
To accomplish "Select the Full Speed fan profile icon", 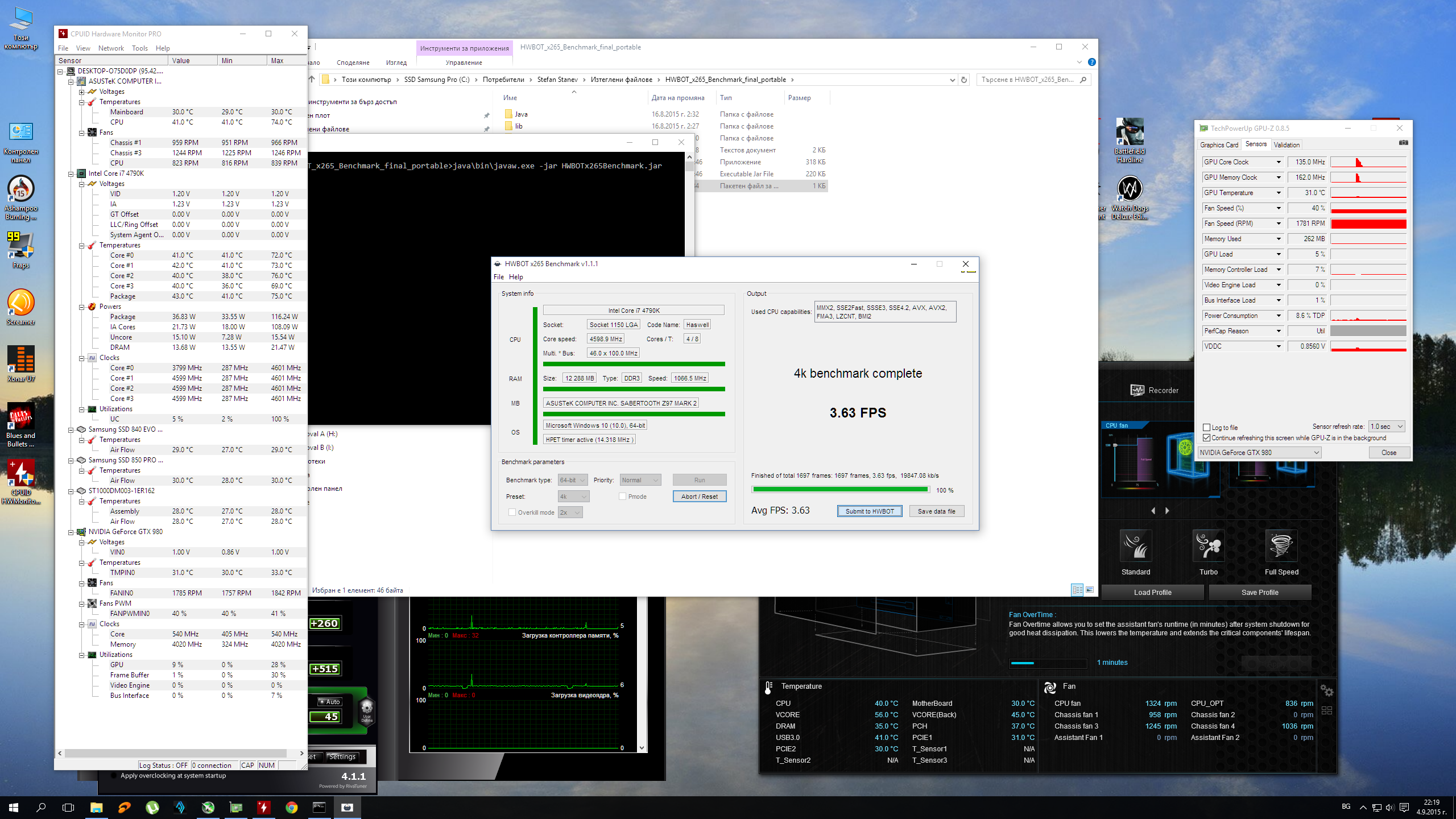I will point(1281,545).
